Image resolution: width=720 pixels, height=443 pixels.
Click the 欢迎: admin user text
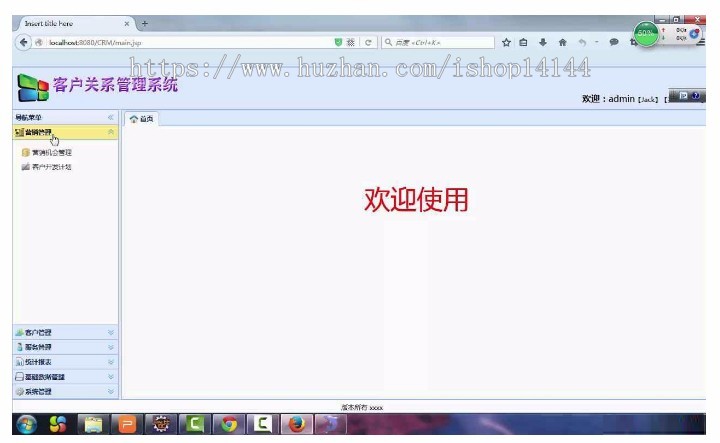(608, 99)
